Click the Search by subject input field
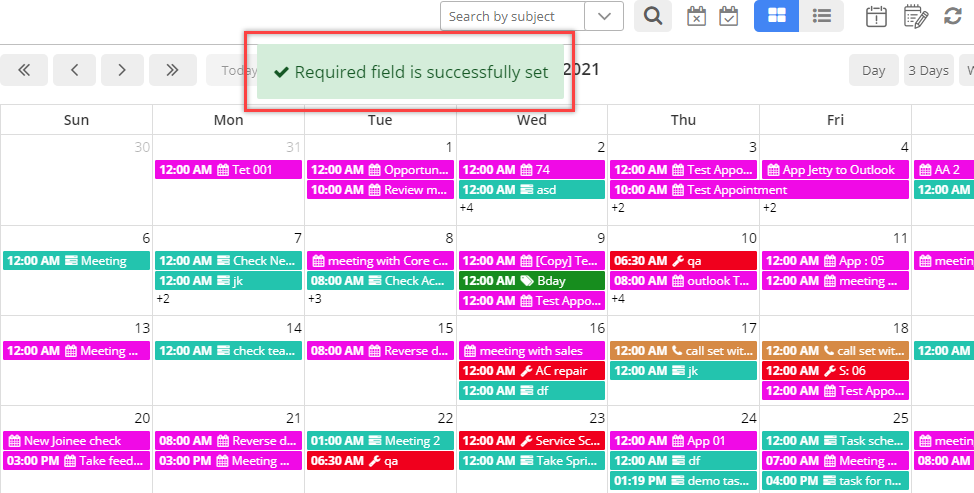974x493 pixels. click(x=512, y=17)
